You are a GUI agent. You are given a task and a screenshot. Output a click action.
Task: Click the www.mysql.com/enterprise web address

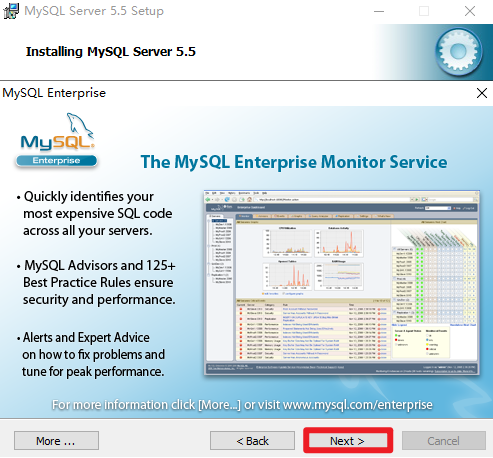(357, 405)
